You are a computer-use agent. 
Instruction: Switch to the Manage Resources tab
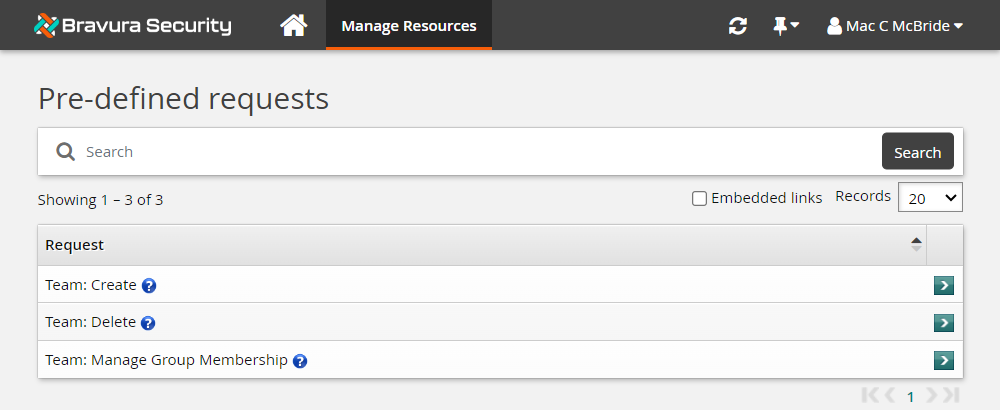click(x=409, y=26)
